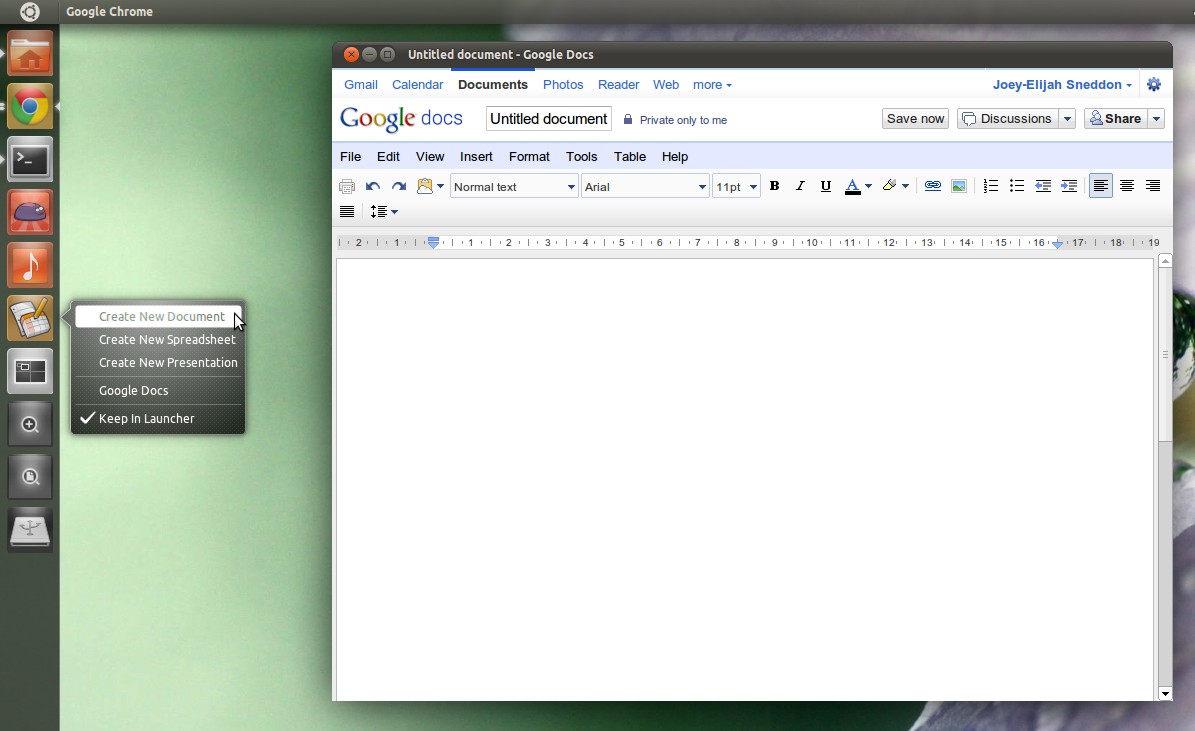Open the Table menu
The image size is (1195, 731).
[x=630, y=156]
